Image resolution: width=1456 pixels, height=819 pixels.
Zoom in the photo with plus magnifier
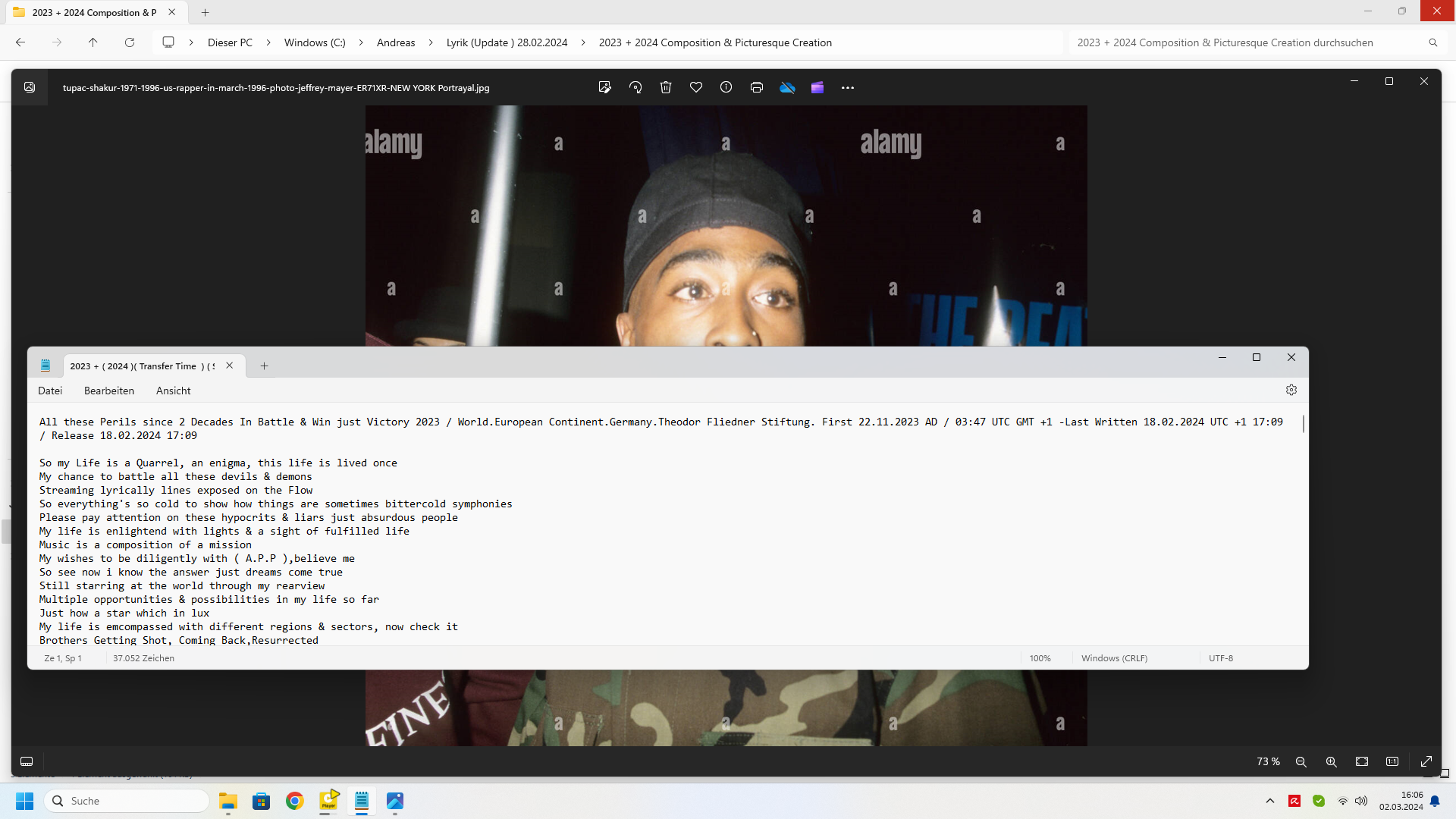coord(1332,761)
